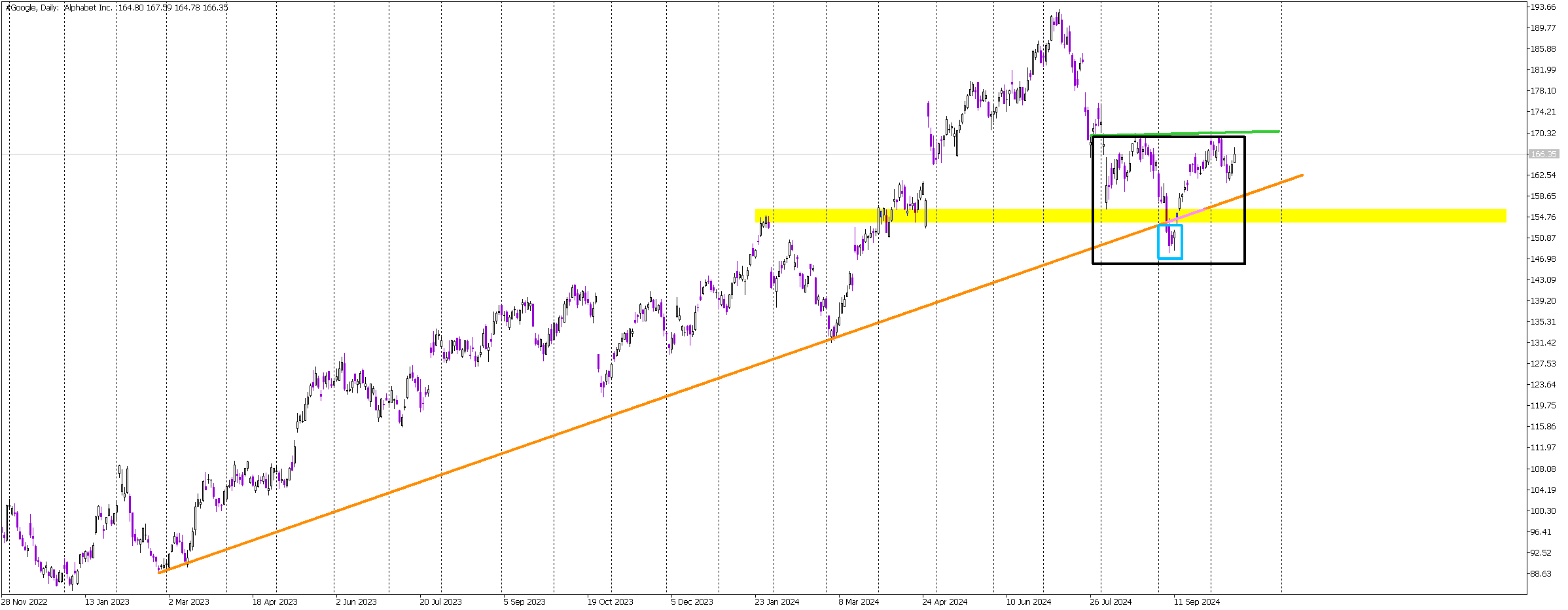Click the '10 Jun 2024' date label
This screenshot has width=1568, height=610.
(x=1029, y=602)
